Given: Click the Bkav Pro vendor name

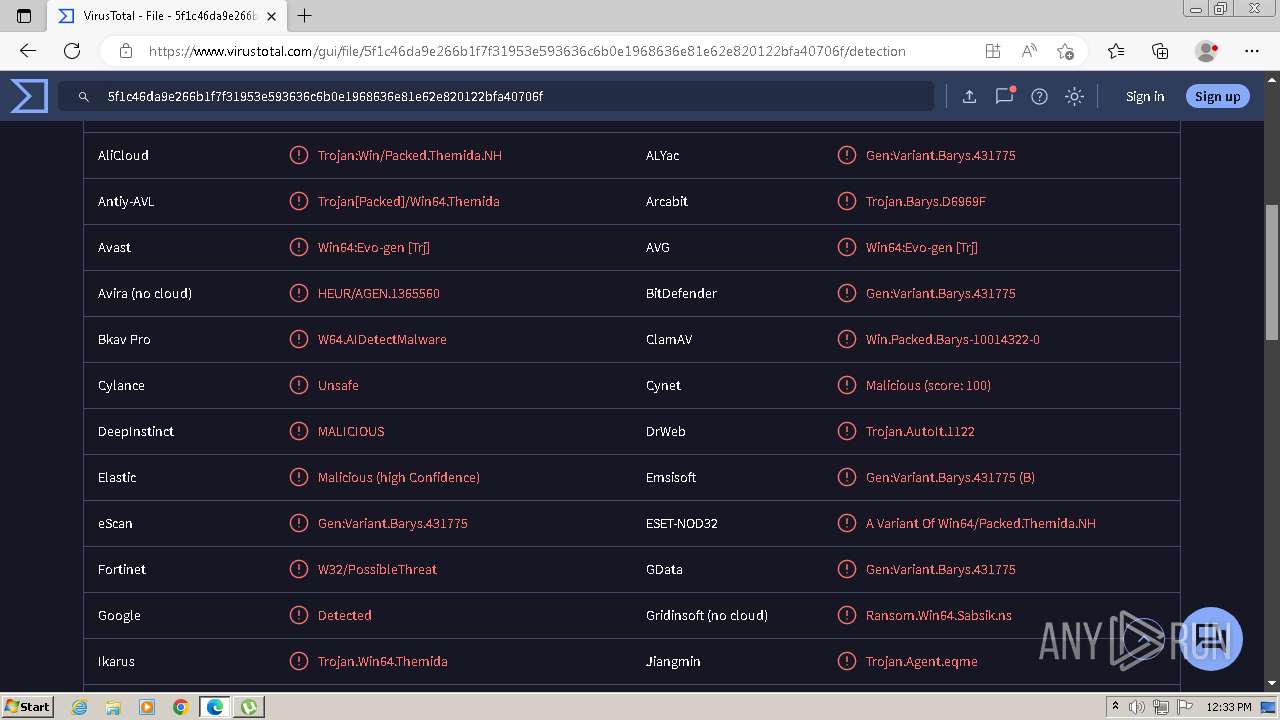Looking at the screenshot, I should coord(124,339).
